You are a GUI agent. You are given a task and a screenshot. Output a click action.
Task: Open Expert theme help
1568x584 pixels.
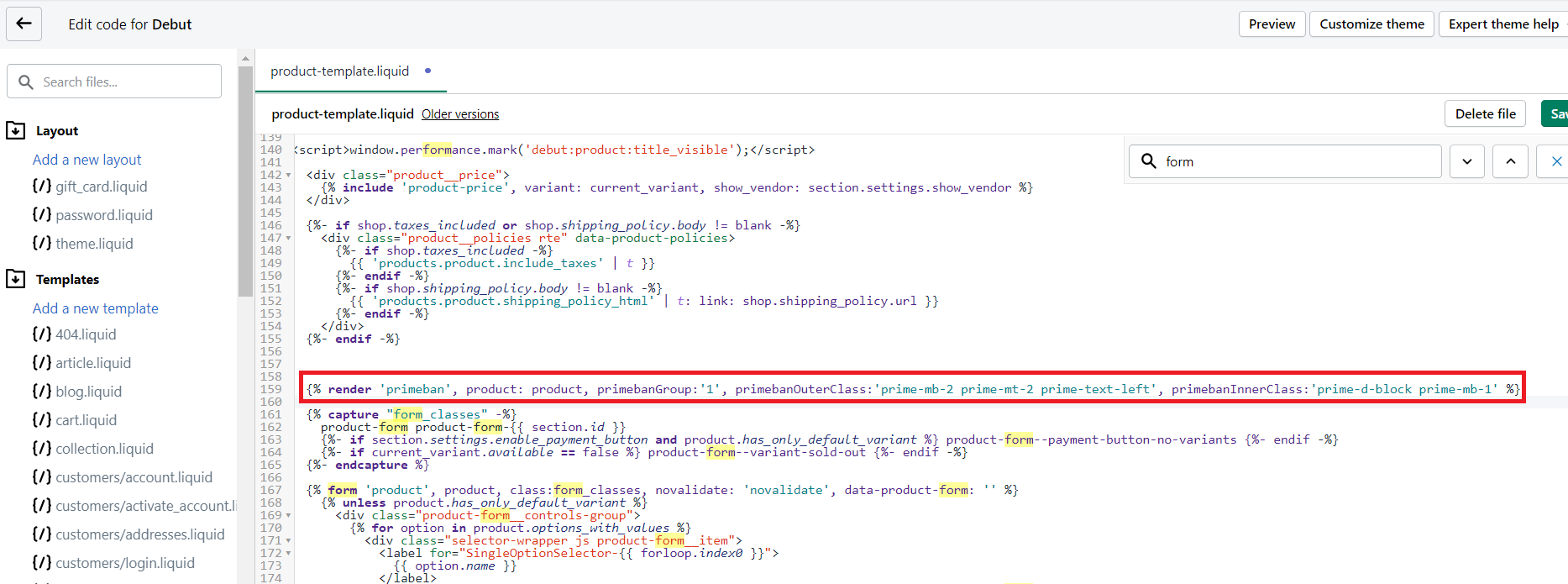pyautogui.click(x=1503, y=24)
